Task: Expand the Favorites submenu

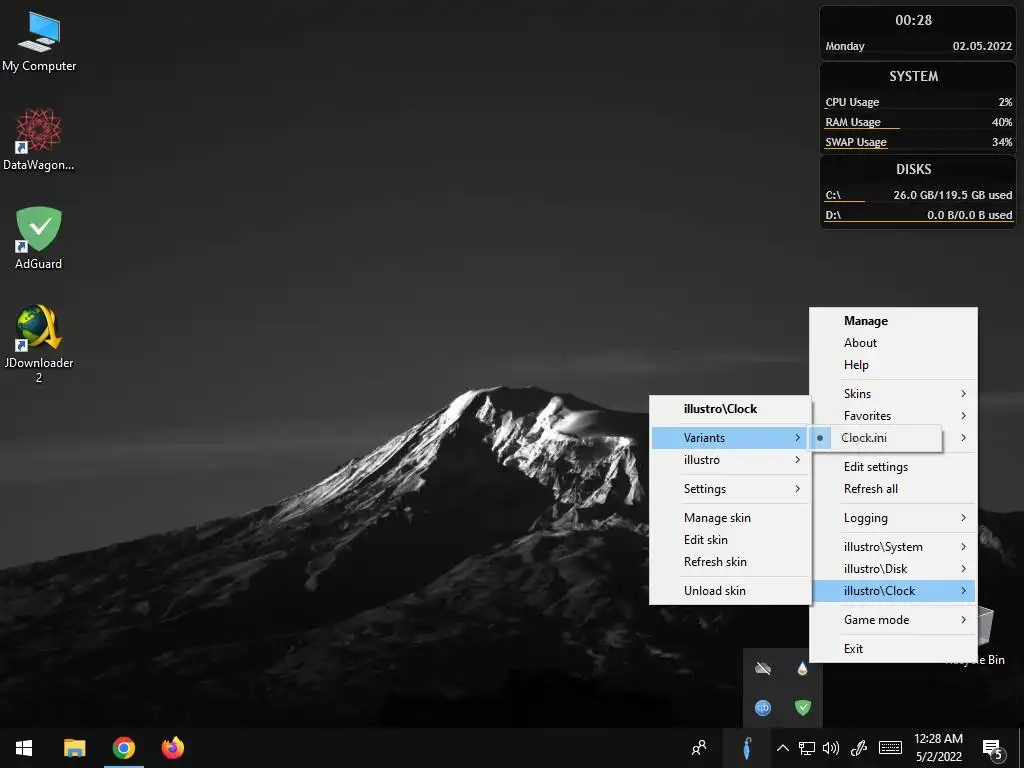Action: 893,415
